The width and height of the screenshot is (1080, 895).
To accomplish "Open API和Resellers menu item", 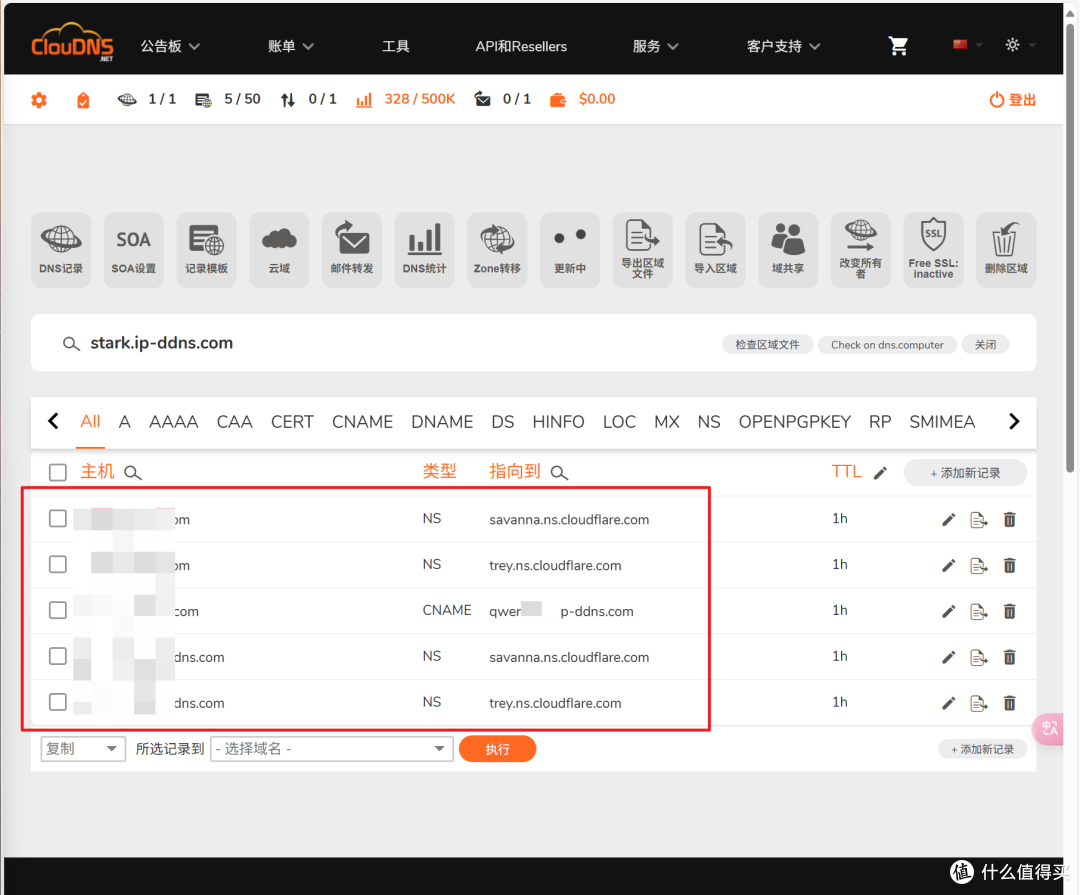I will point(521,46).
